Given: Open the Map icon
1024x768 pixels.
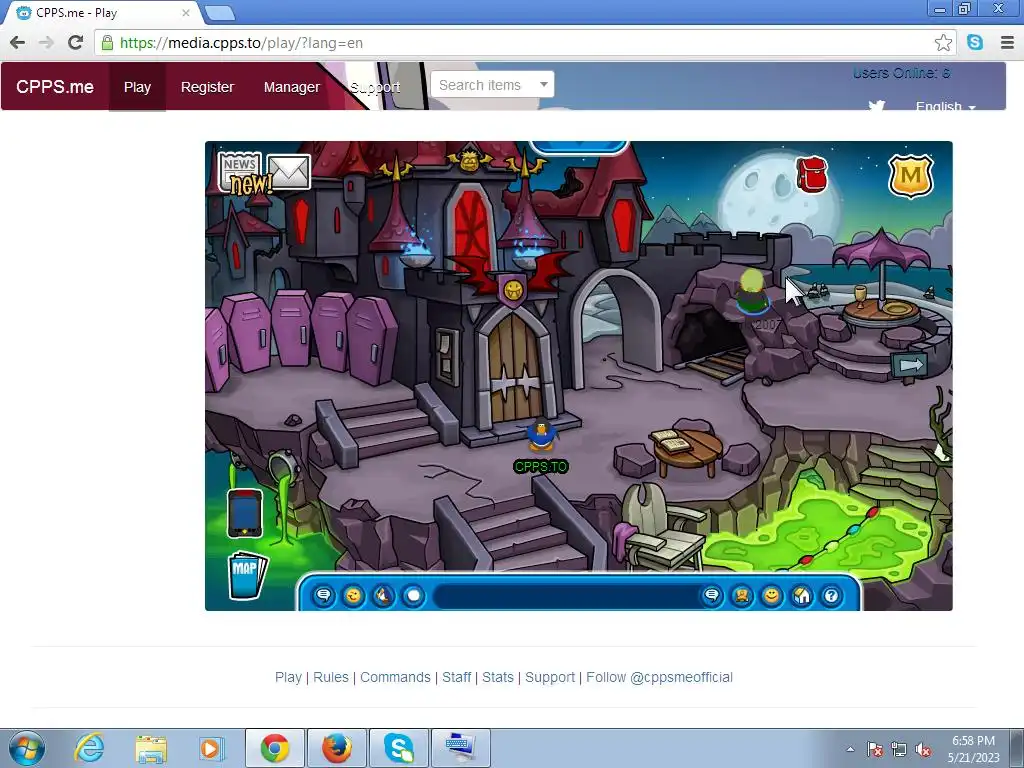Looking at the screenshot, I should point(247,576).
